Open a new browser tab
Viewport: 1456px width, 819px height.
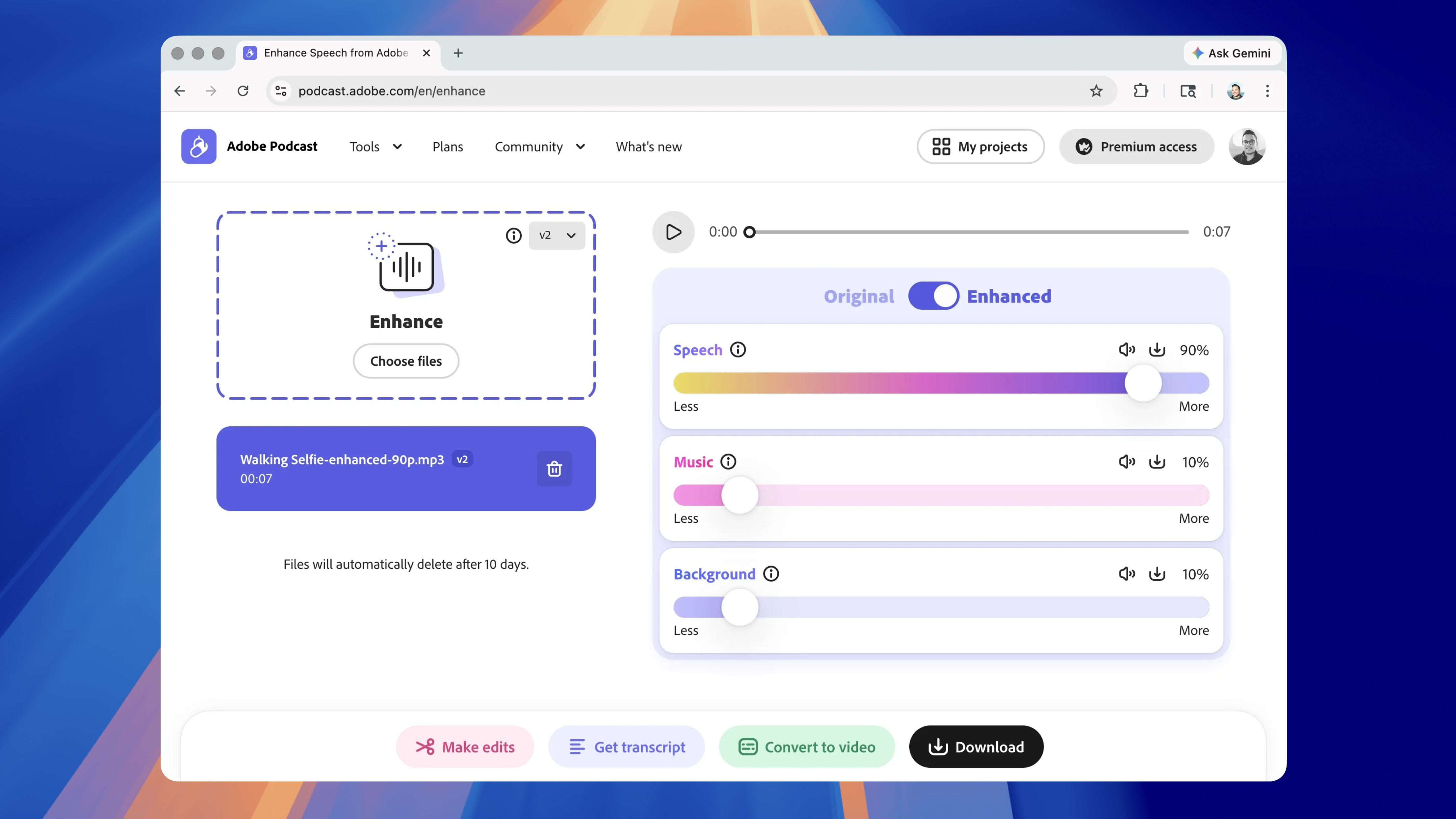(458, 53)
